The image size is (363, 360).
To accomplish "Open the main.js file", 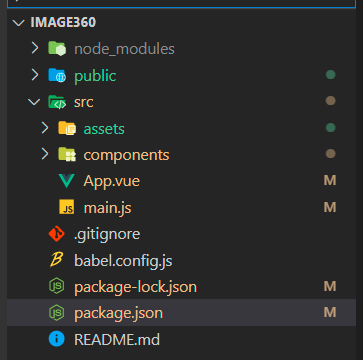I will [x=107, y=208].
